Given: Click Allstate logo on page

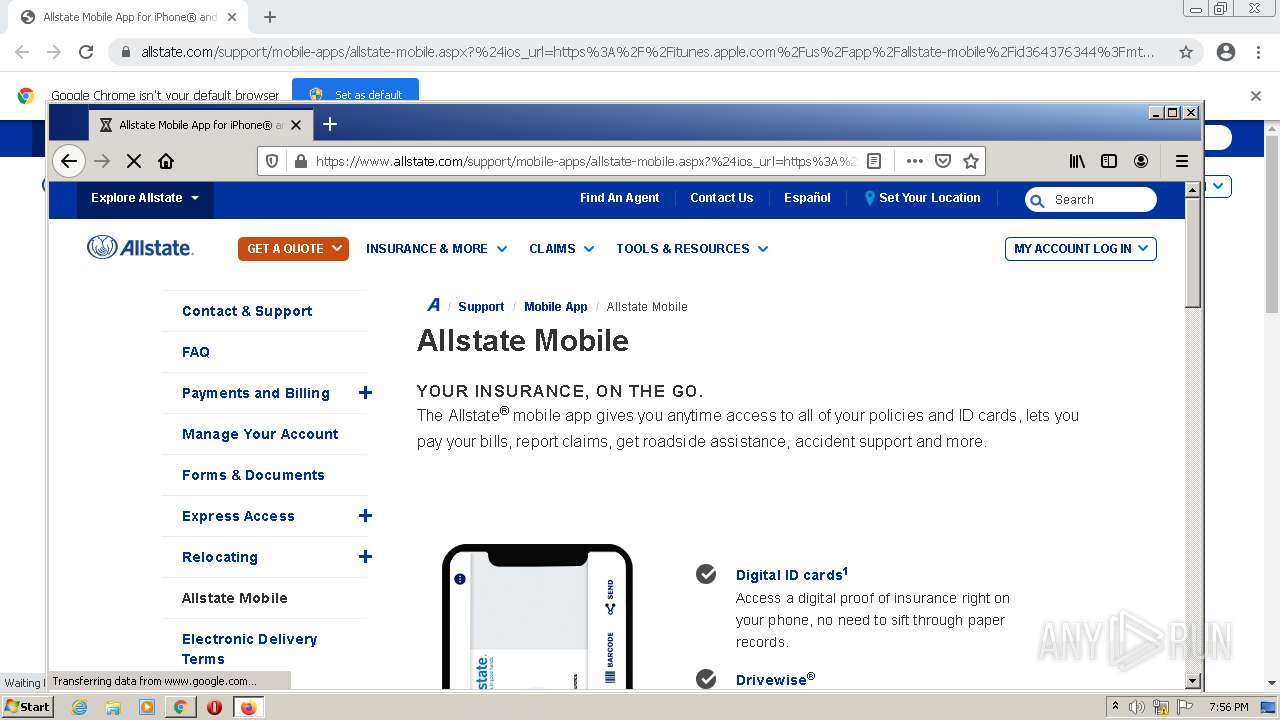Looking at the screenshot, I should (x=140, y=247).
